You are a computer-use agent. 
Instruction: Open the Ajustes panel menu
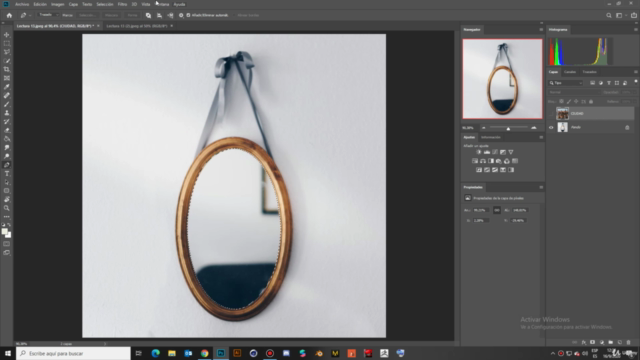coord(541,137)
